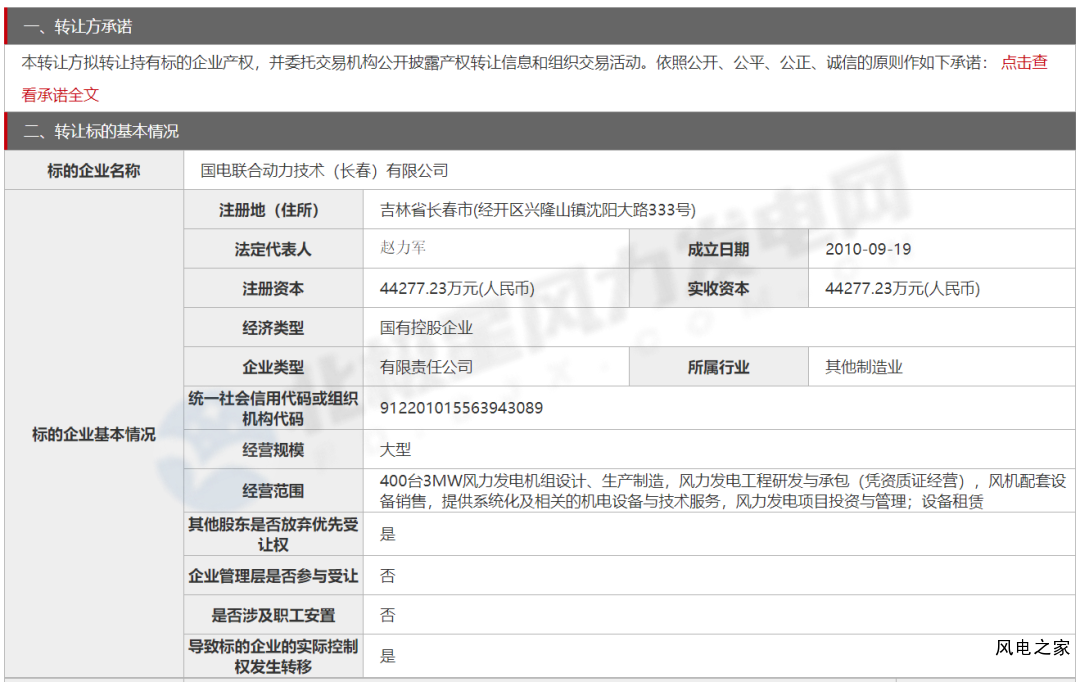Screen dimensions: 1080x682
Task: Click the 企业类型 label
Action: click(273, 367)
